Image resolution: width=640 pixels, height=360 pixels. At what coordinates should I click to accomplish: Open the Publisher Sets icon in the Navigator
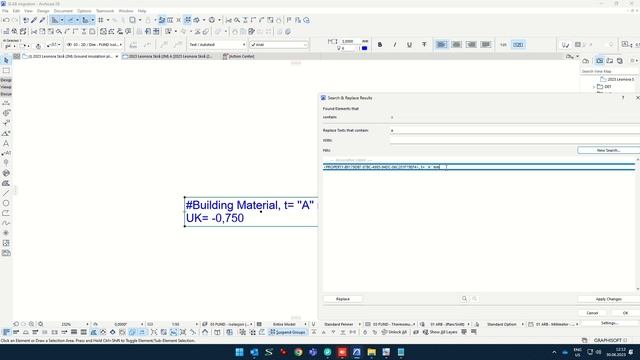click(620, 61)
